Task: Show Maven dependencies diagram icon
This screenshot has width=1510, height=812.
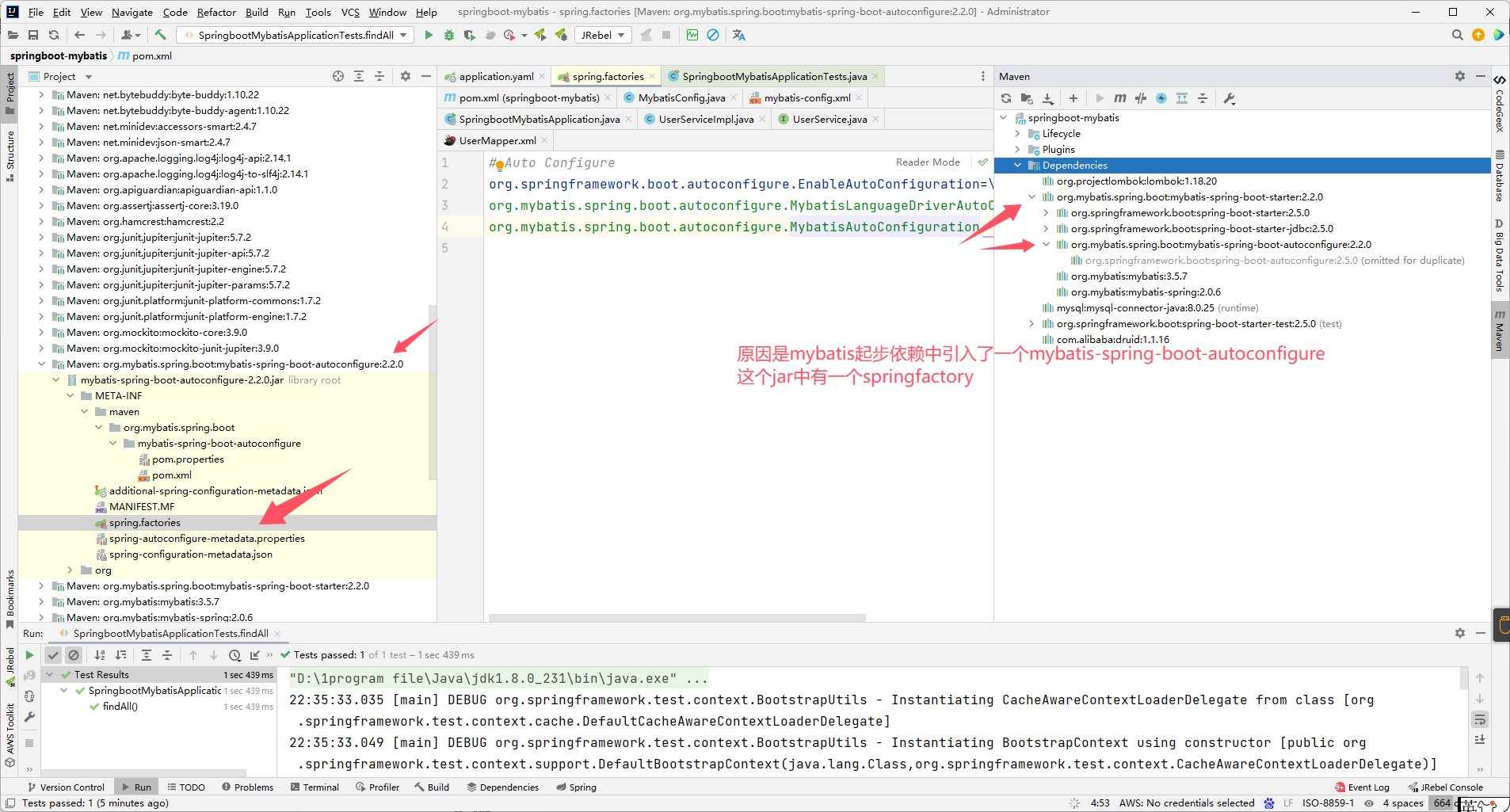Action: tap(1182, 98)
